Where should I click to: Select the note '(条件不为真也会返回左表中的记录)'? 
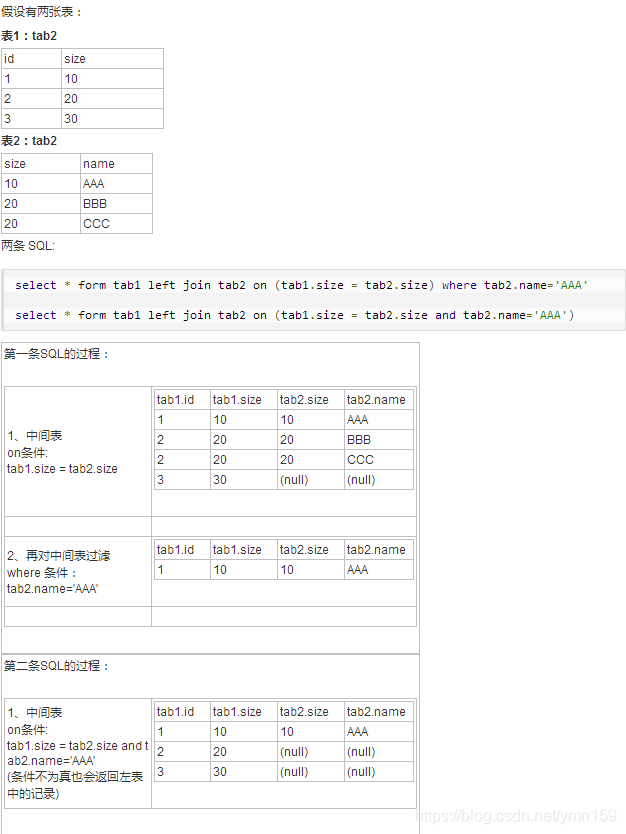point(75,786)
